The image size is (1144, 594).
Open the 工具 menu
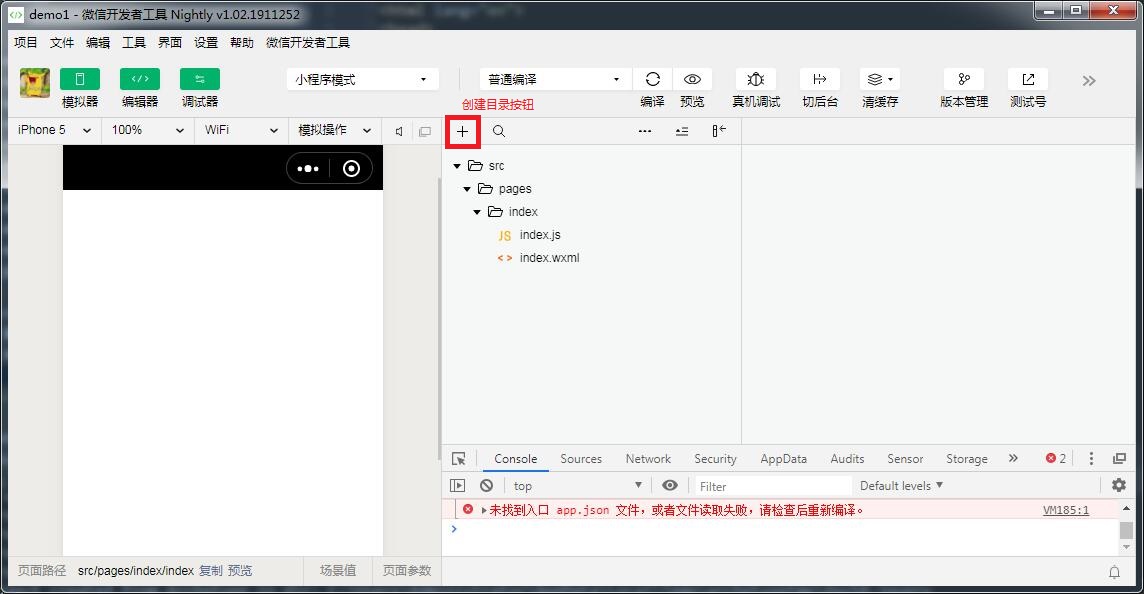tap(133, 42)
